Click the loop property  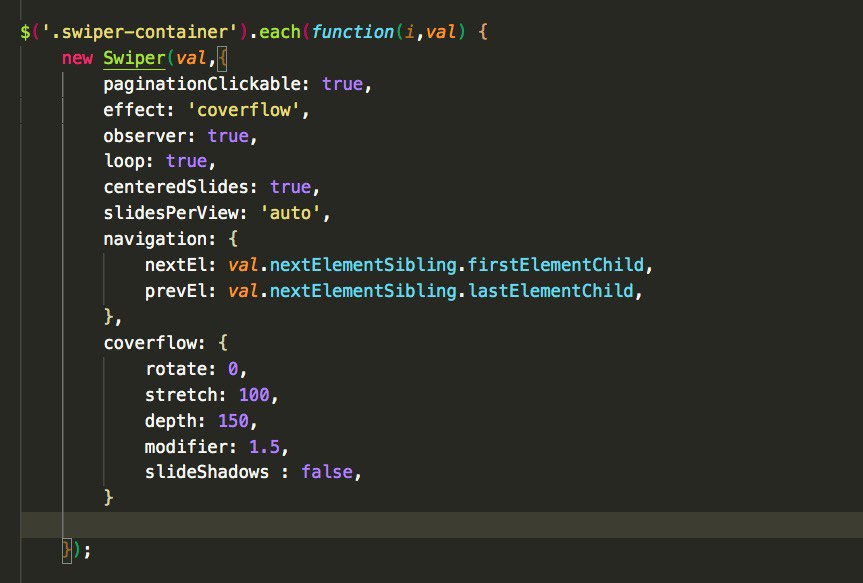click(124, 161)
